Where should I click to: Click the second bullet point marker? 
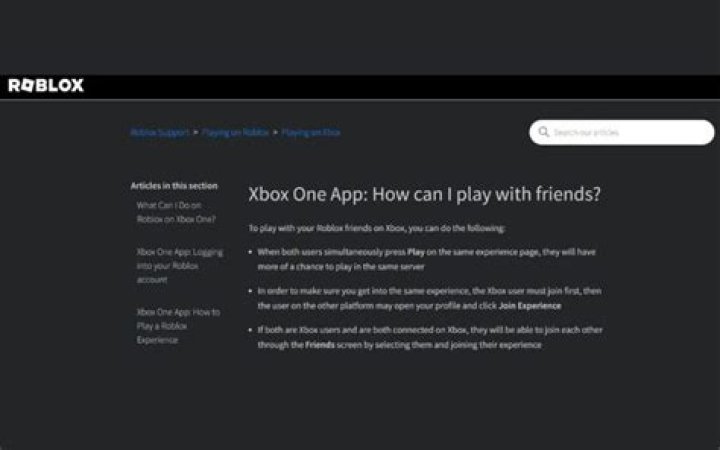(x=250, y=291)
